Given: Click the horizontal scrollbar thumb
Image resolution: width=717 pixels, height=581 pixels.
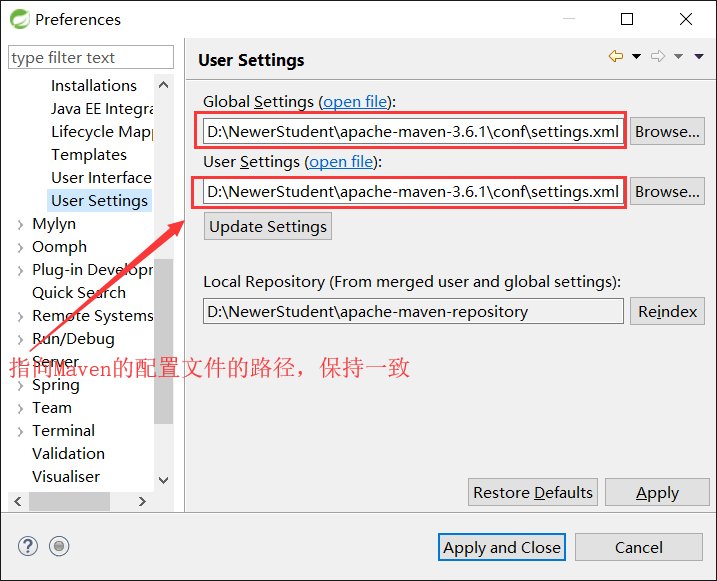Looking at the screenshot, I should pos(70,501).
